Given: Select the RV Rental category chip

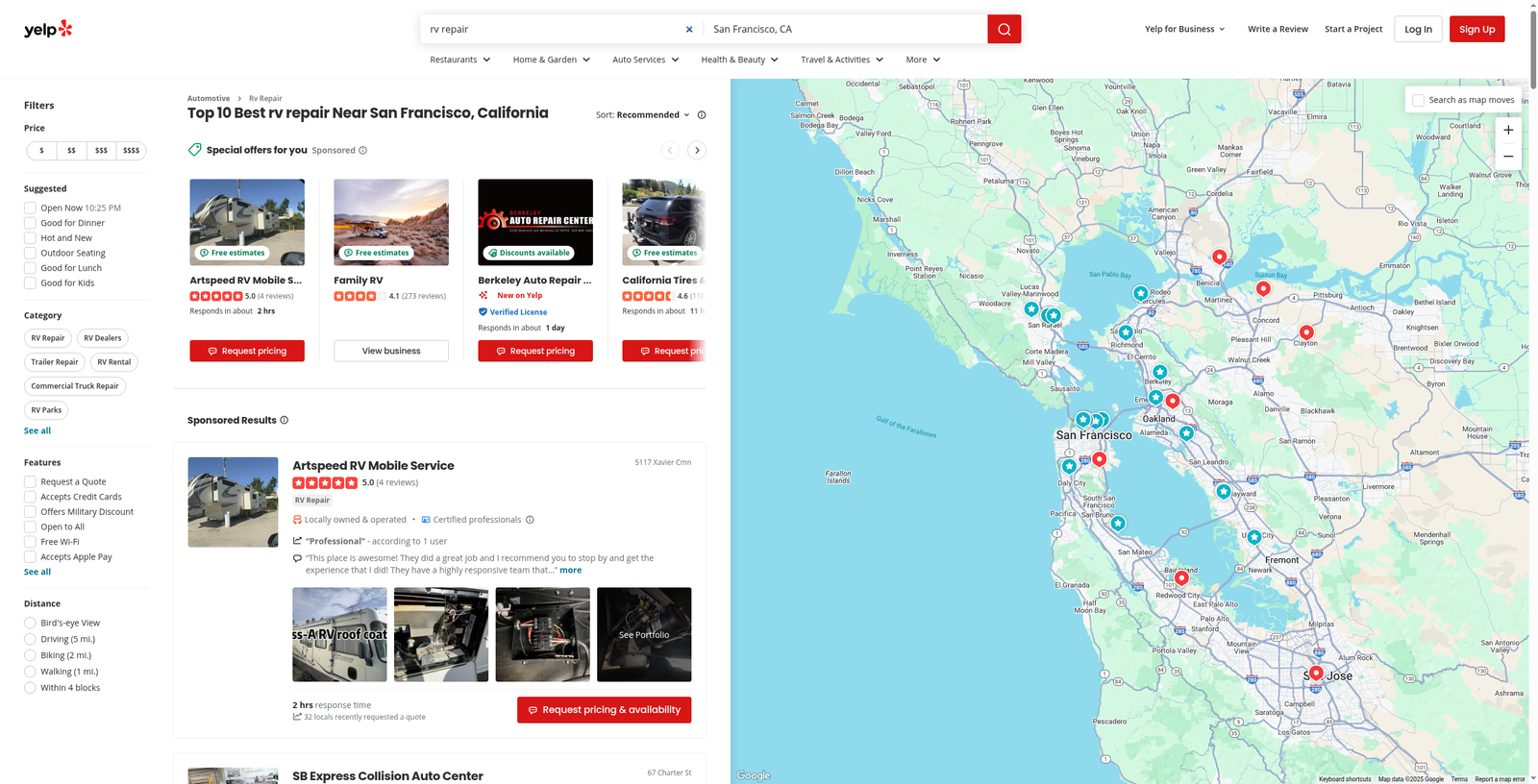Looking at the screenshot, I should coord(113,362).
